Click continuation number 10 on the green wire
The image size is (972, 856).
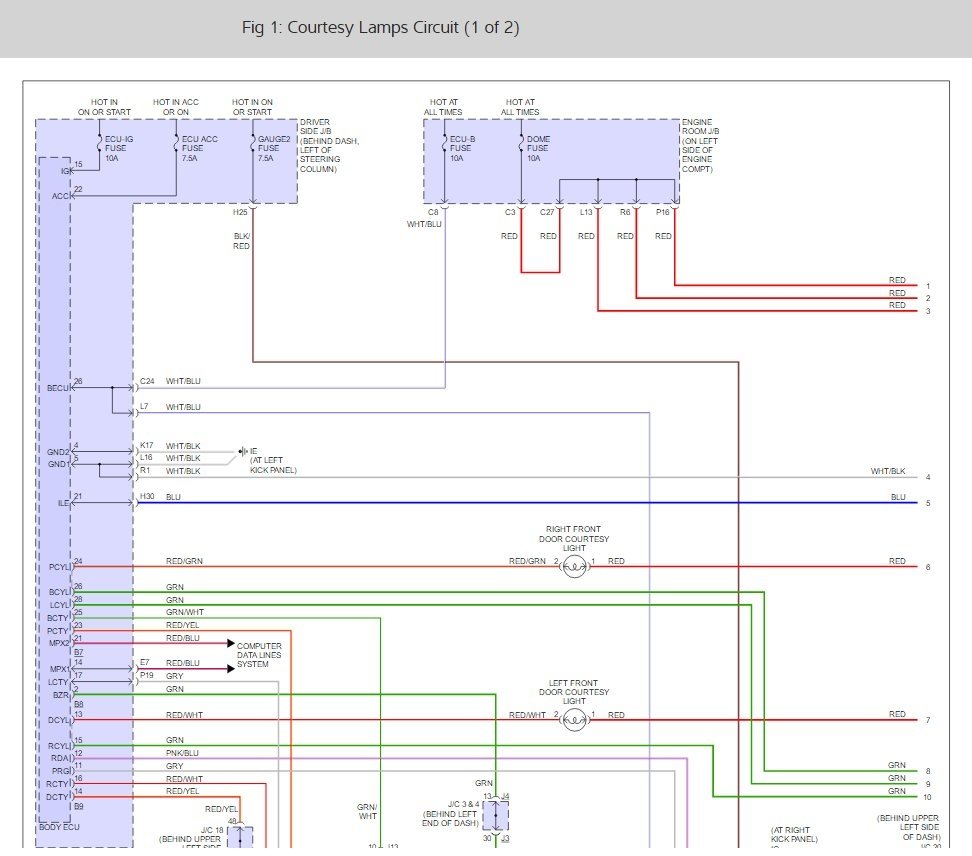pos(928,797)
